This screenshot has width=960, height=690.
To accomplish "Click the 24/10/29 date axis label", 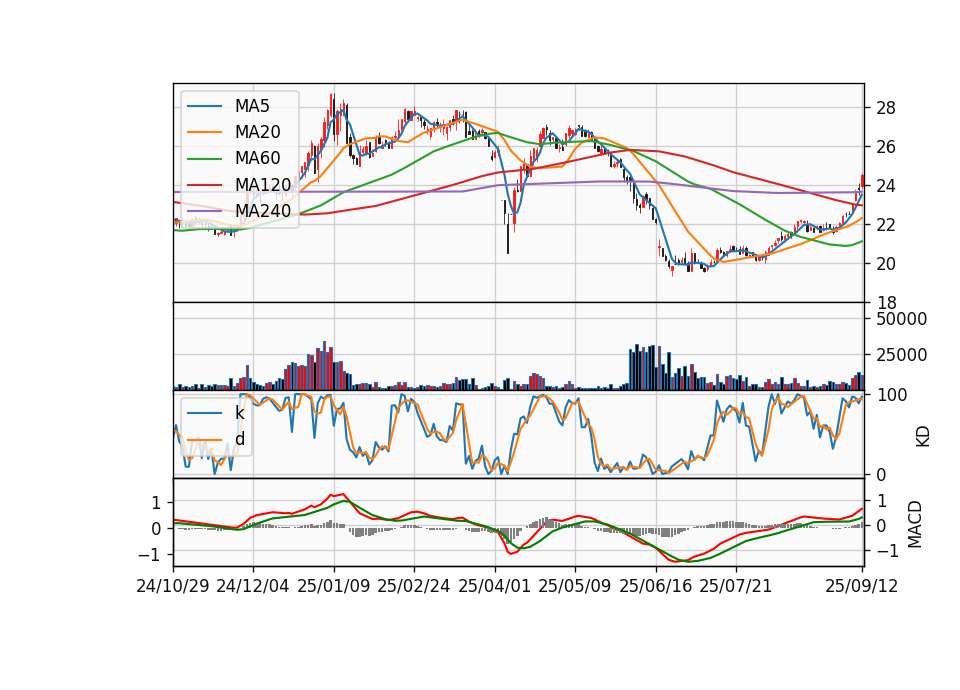I will click(173, 586).
